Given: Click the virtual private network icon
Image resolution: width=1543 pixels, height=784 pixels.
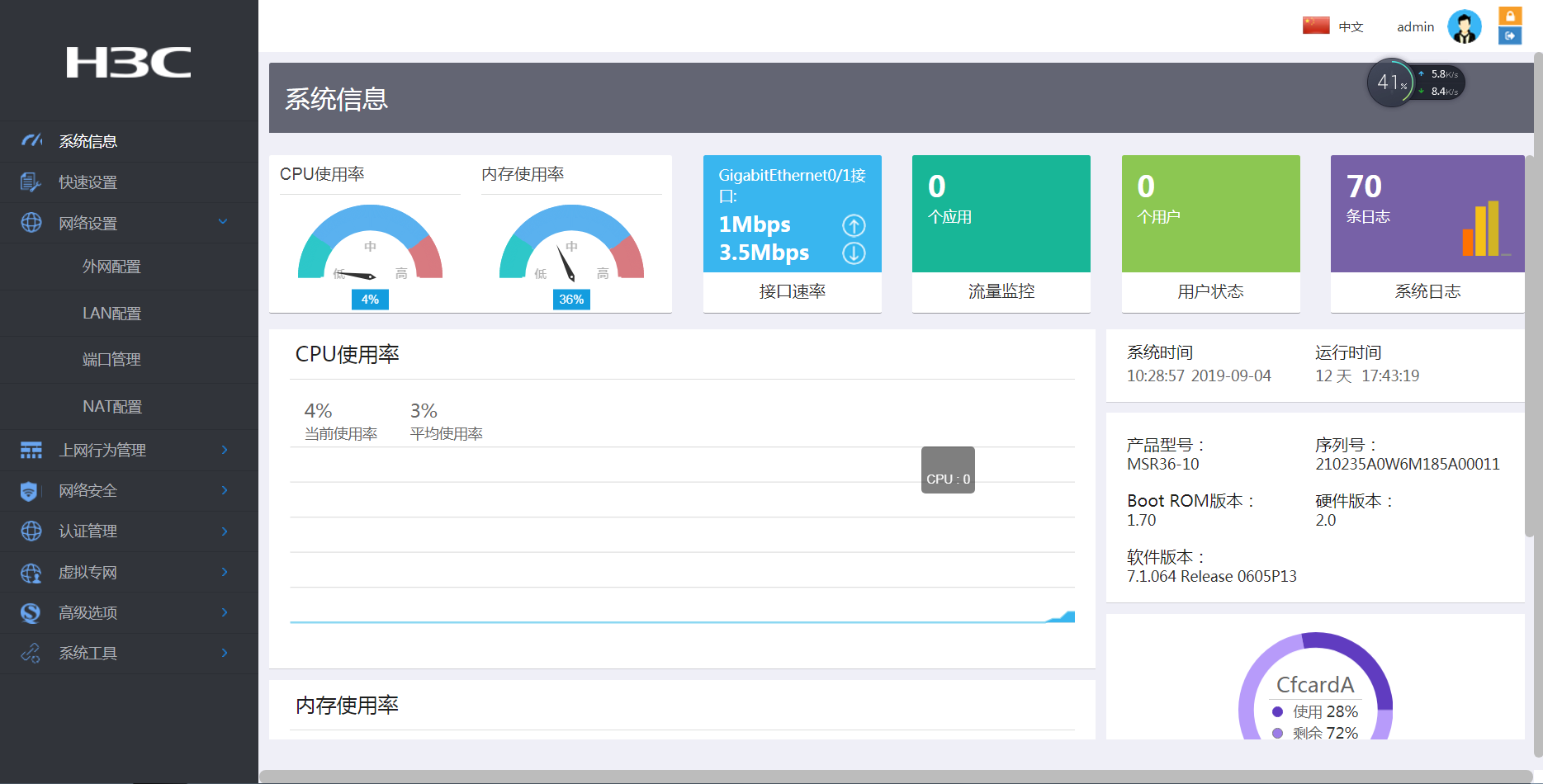Looking at the screenshot, I should (31, 572).
